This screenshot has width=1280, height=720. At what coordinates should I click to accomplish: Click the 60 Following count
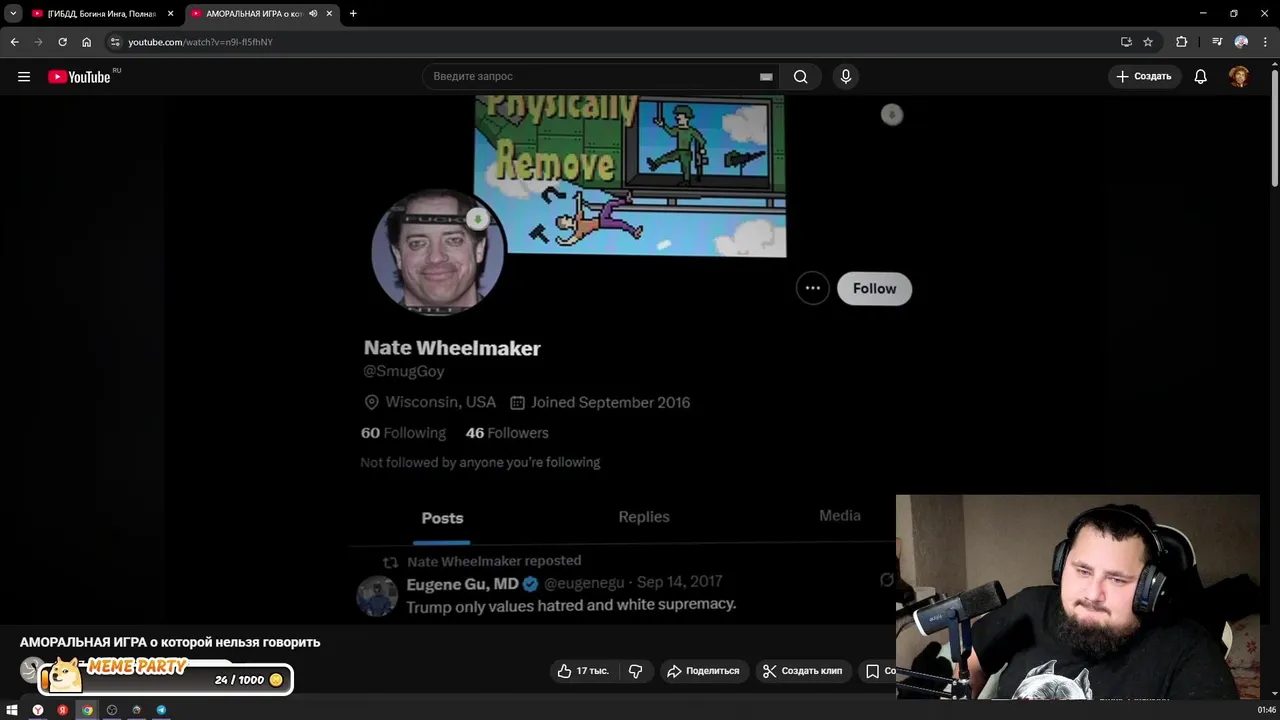[403, 433]
